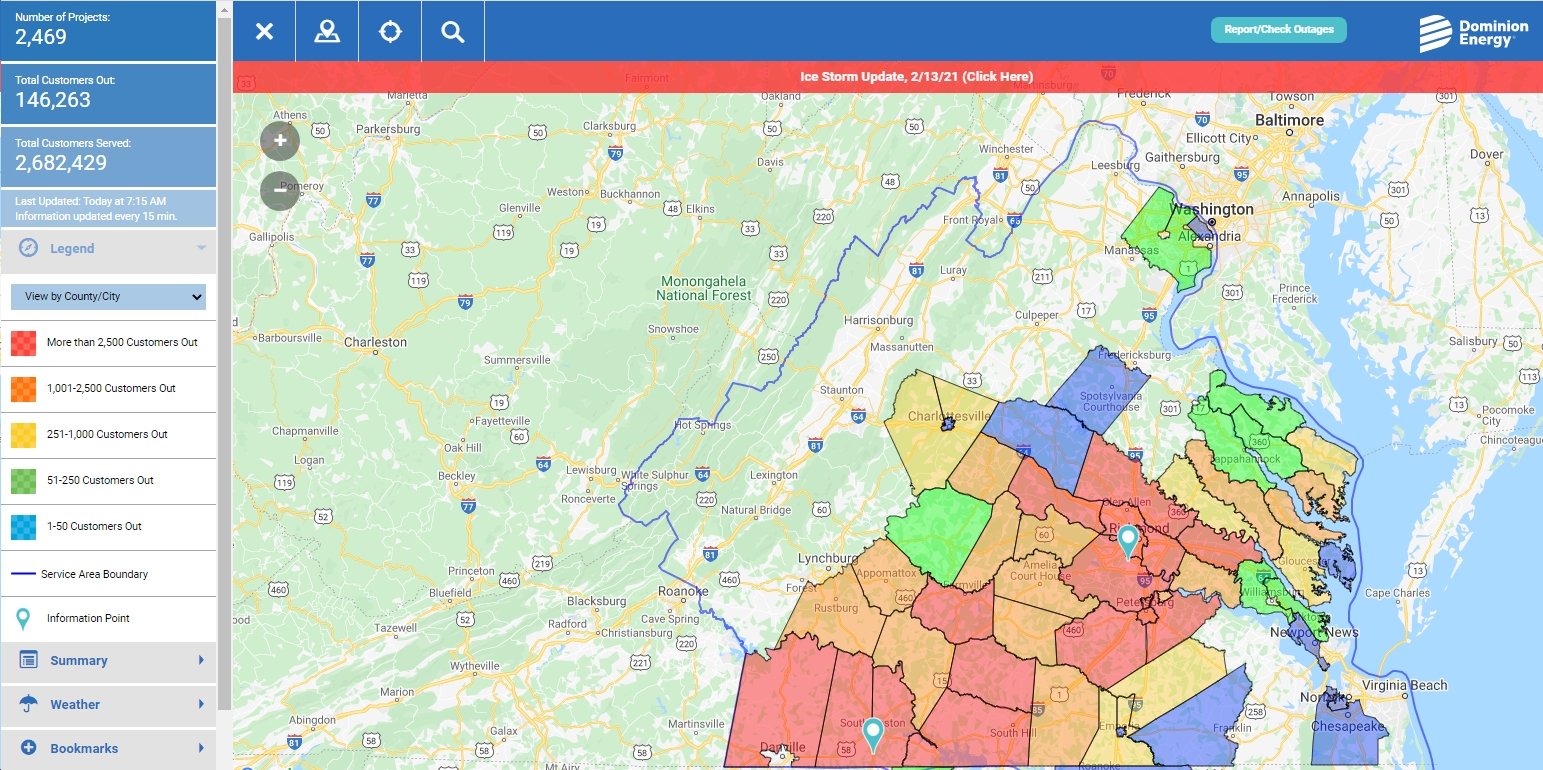This screenshot has width=1543, height=770.
Task: Expand the Summary section arrow
Action: pos(201,660)
